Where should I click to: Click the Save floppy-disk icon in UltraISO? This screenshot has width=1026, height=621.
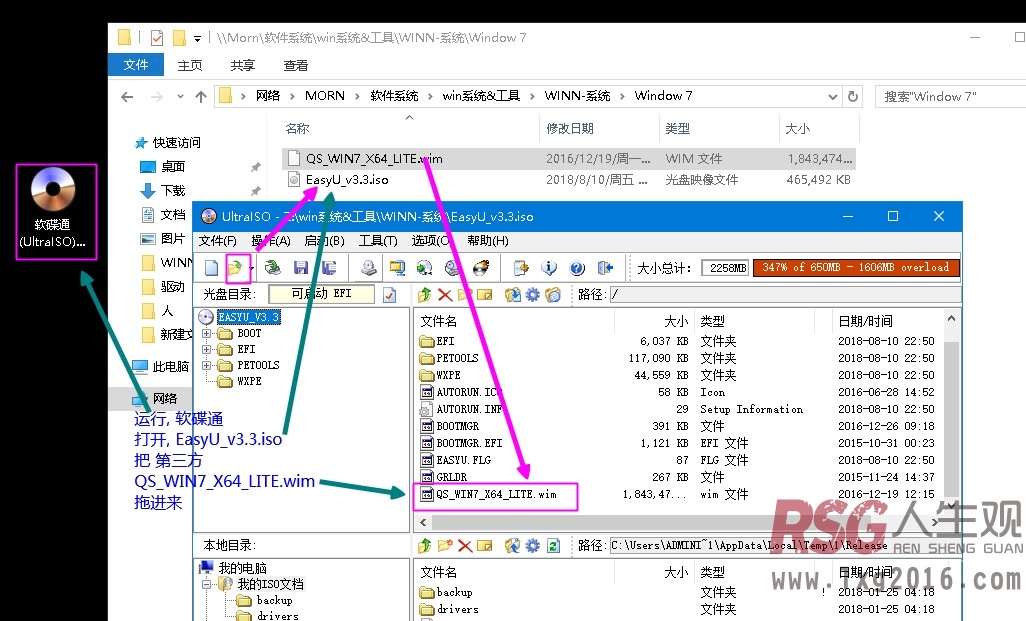(301, 268)
